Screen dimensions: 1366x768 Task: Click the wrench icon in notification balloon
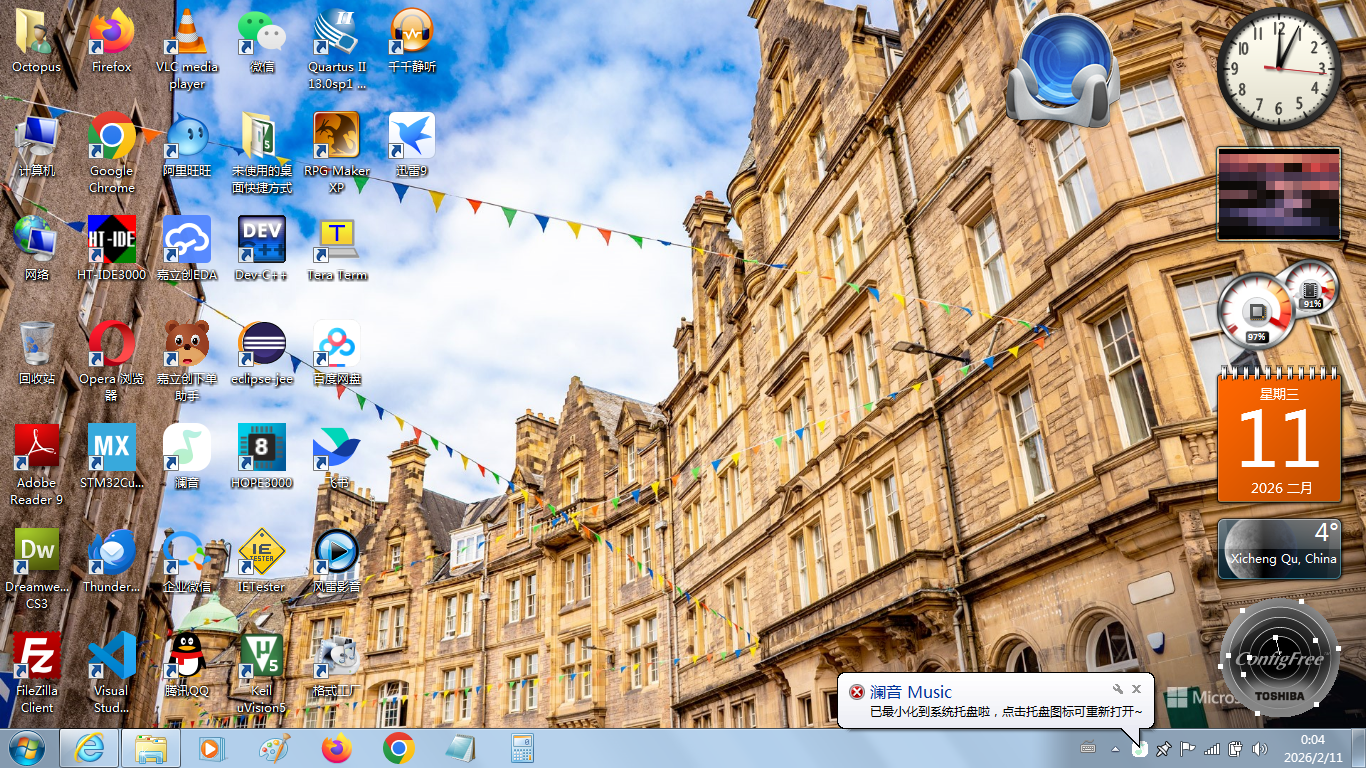coord(1118,689)
